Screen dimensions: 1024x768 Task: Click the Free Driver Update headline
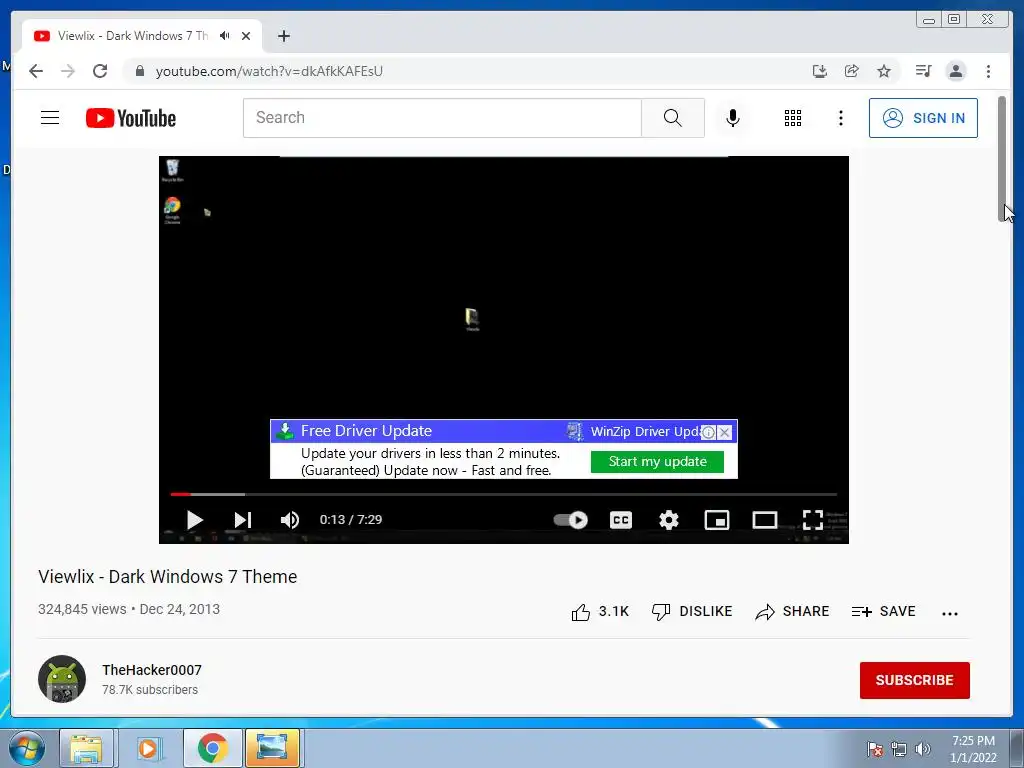tap(366, 431)
